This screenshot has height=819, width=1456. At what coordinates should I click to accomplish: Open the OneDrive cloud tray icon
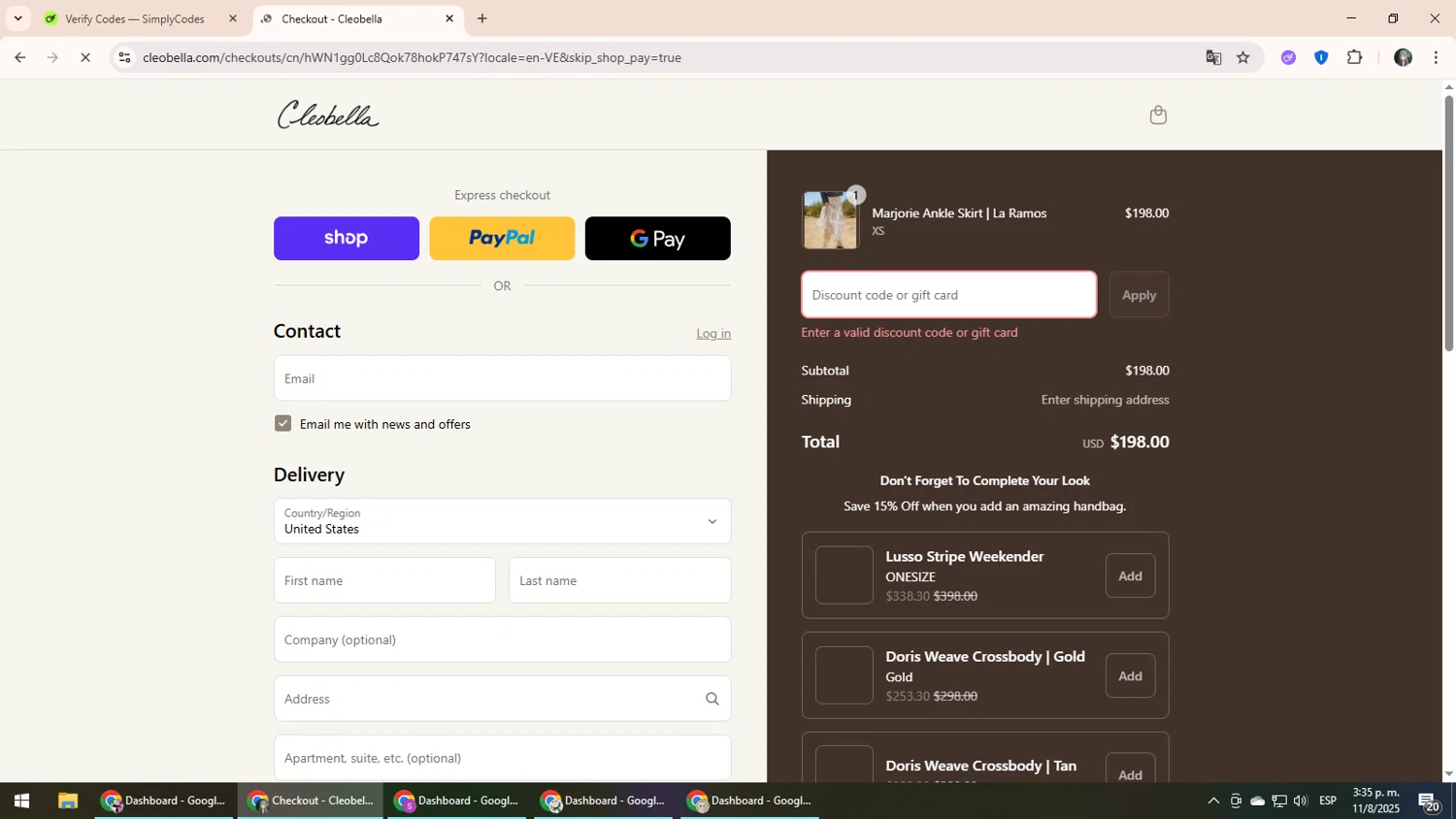pos(1257,802)
